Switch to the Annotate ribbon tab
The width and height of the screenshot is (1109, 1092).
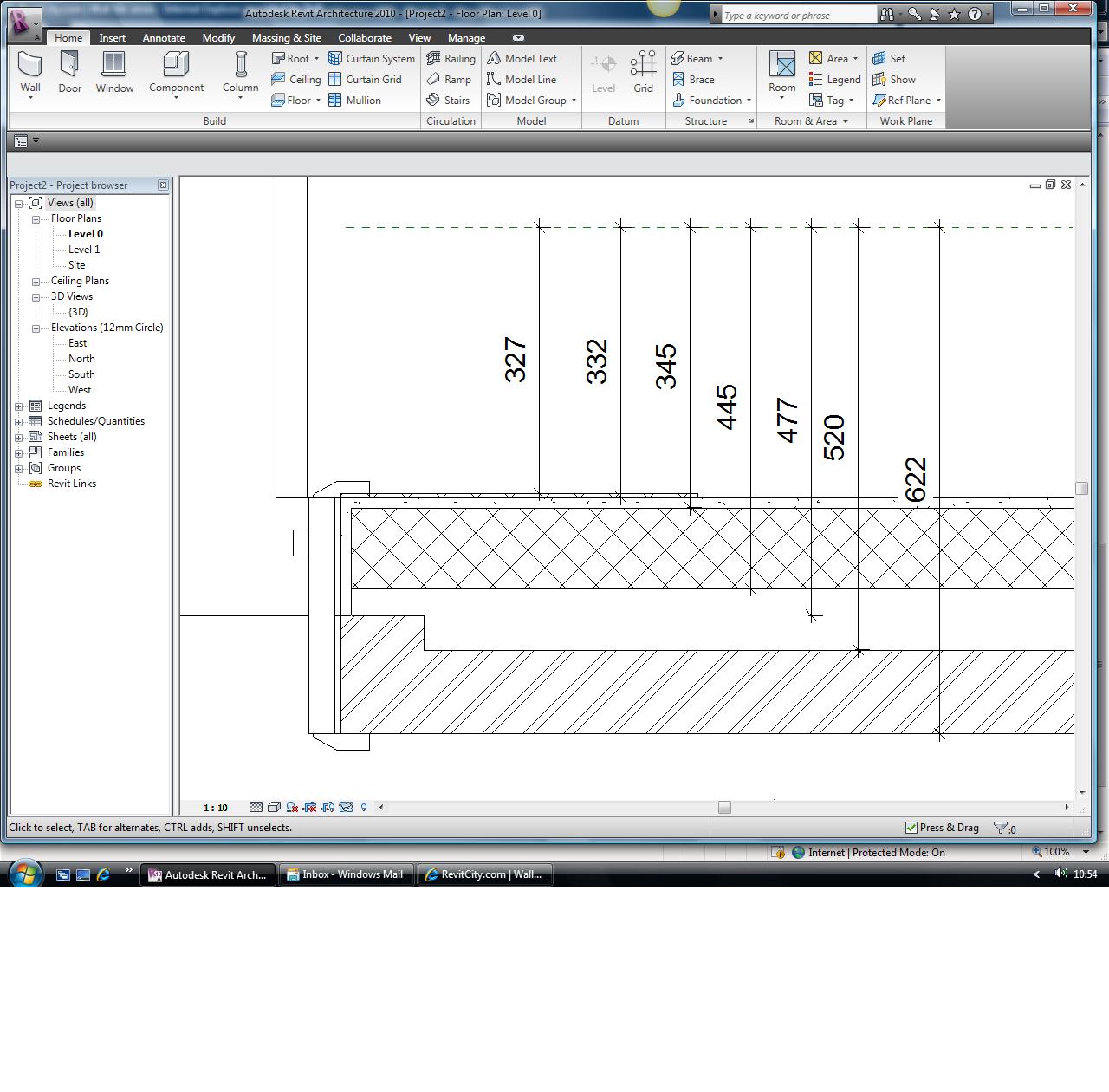tap(164, 38)
